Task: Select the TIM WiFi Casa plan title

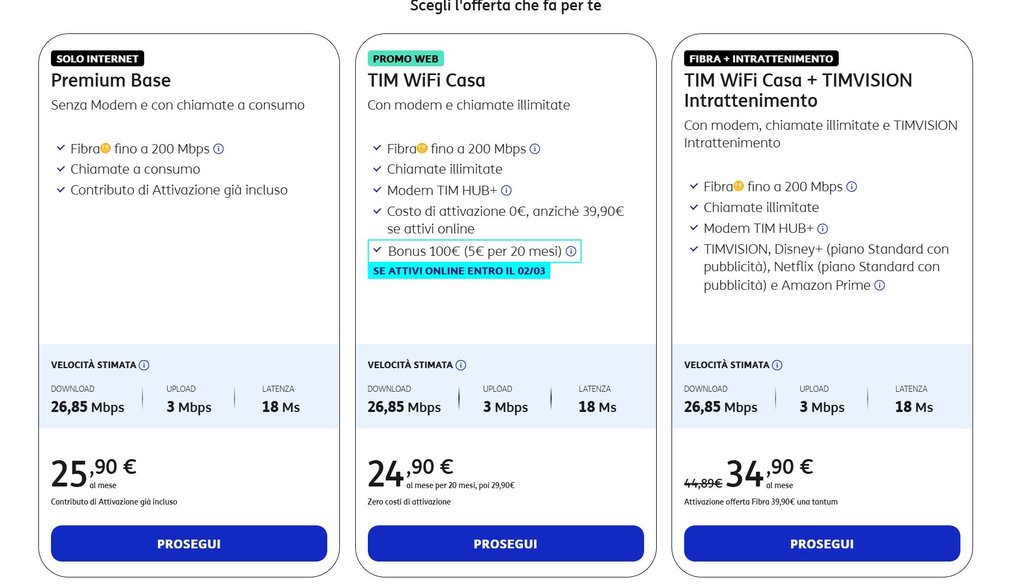Action: 426,81
